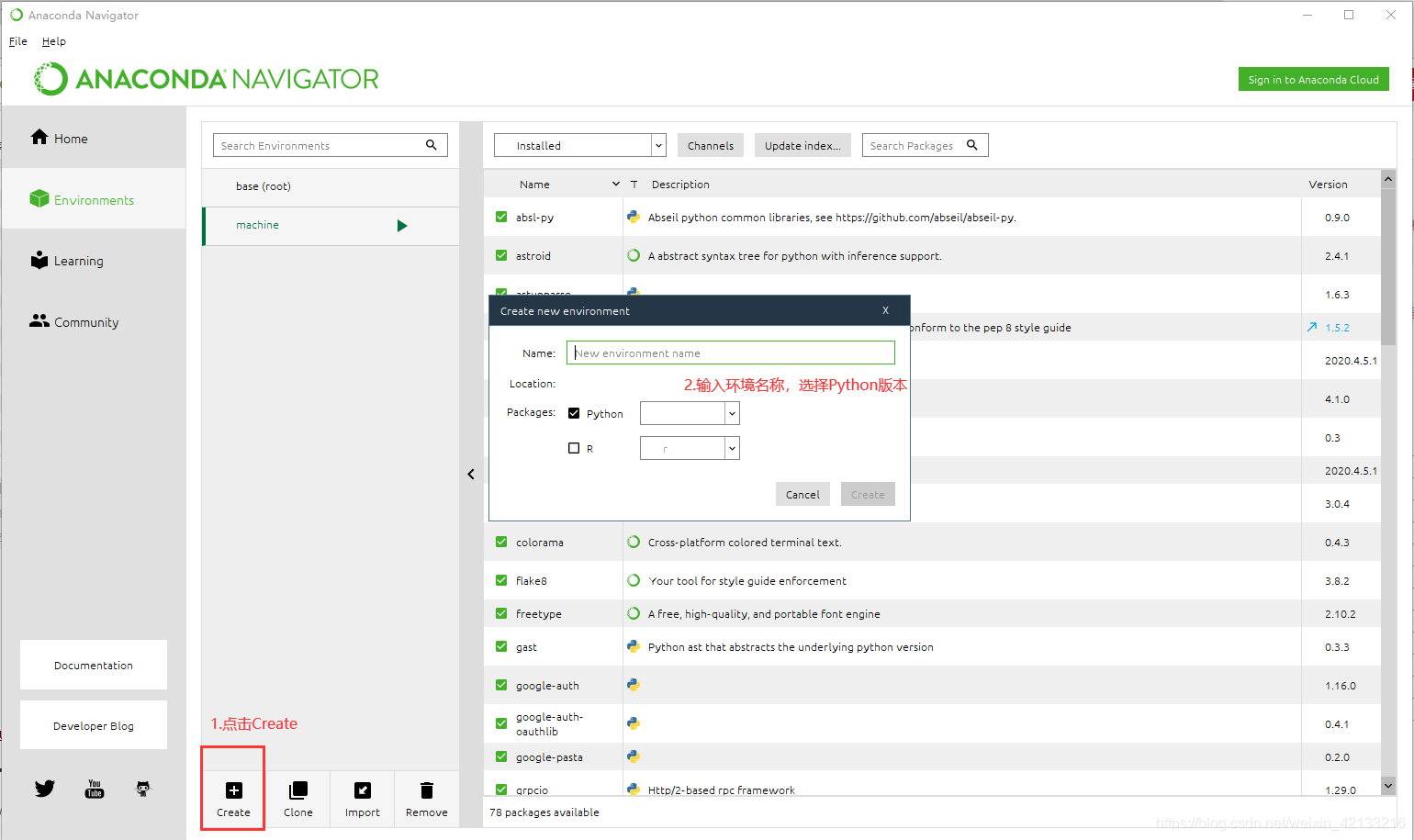Open the Community people icon
This screenshot has height=840, width=1414.
pos(39,320)
